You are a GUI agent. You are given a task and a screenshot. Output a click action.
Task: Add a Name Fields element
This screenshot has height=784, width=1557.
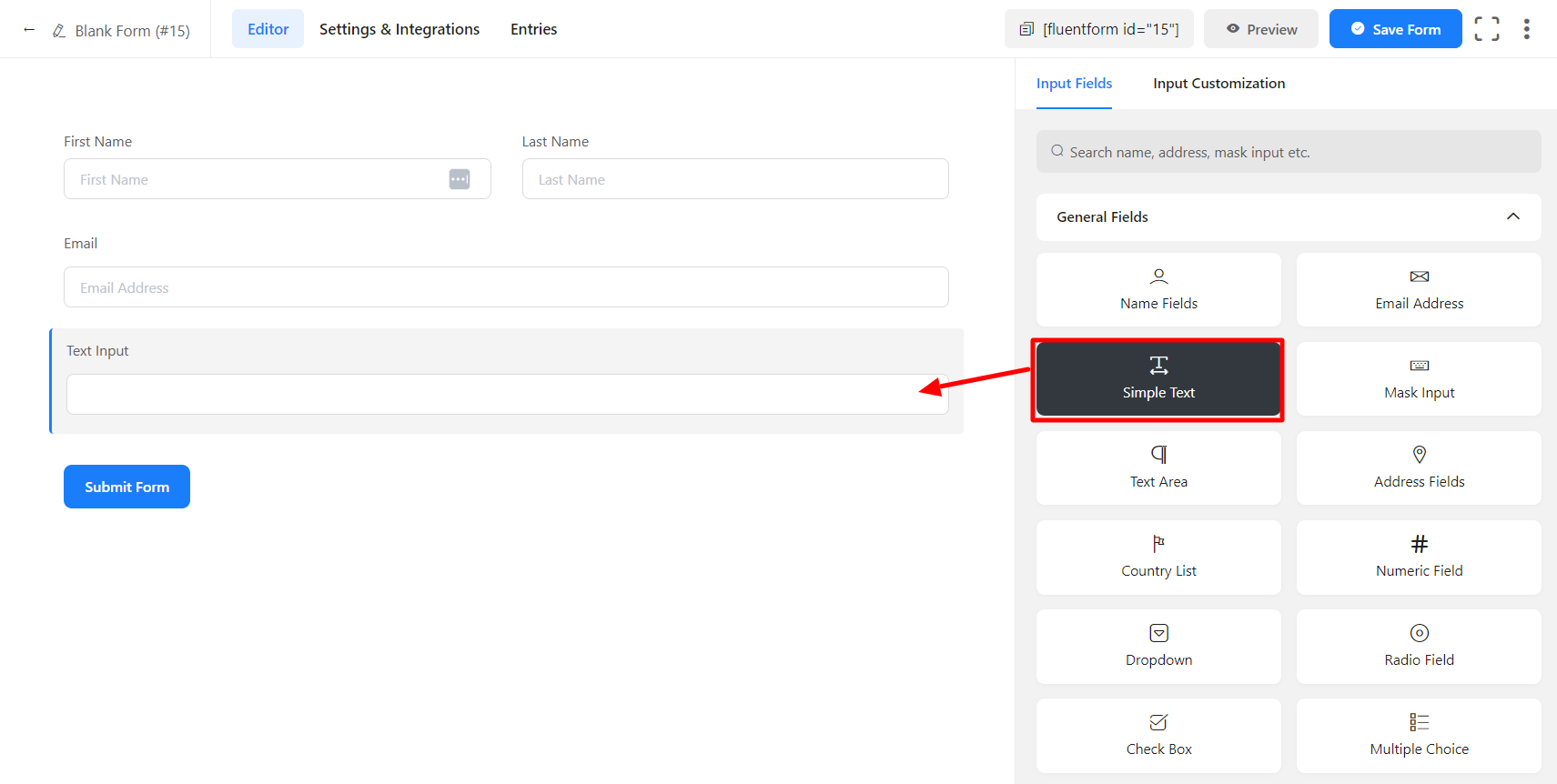coord(1158,289)
